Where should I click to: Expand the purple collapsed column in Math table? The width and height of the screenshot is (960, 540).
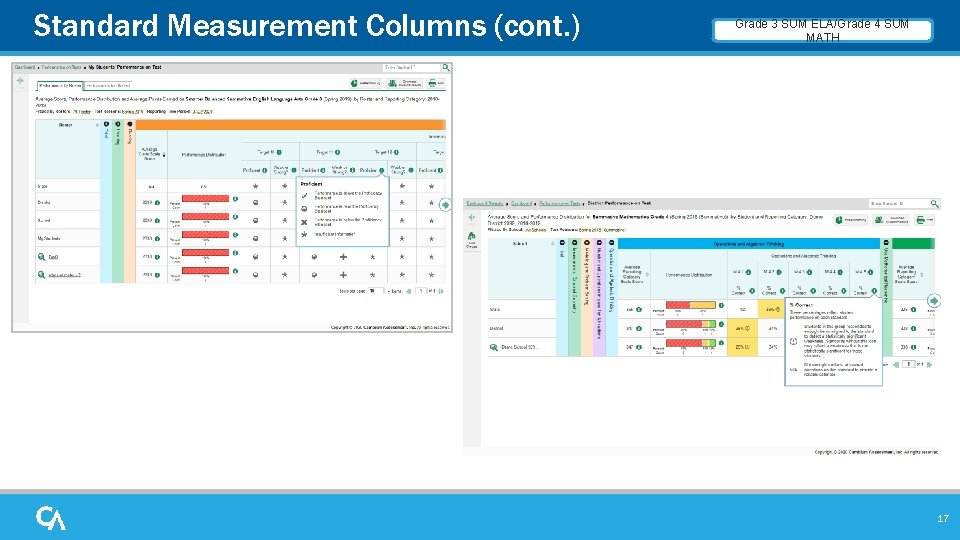(x=599, y=243)
